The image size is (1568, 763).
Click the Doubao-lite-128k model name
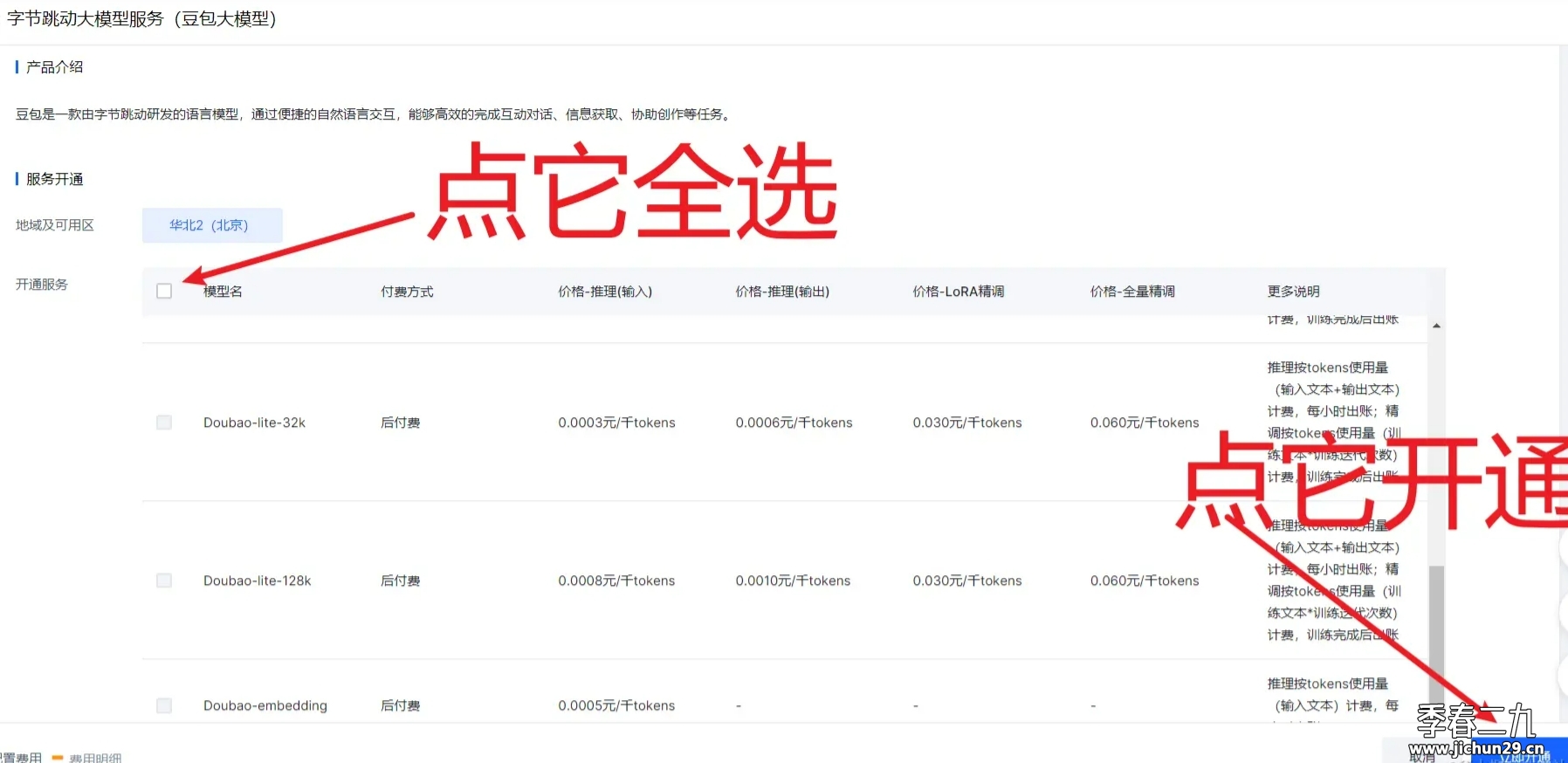tap(258, 581)
